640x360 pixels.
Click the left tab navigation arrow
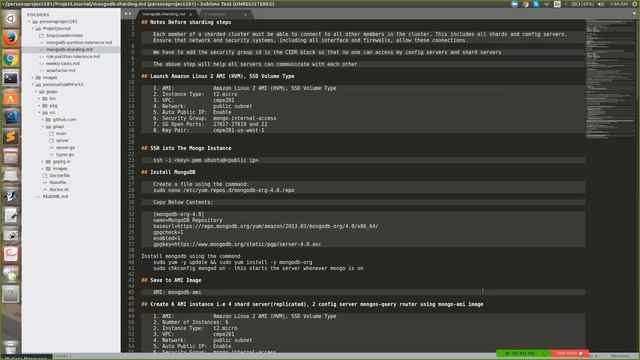pyautogui.click(x=126, y=14)
